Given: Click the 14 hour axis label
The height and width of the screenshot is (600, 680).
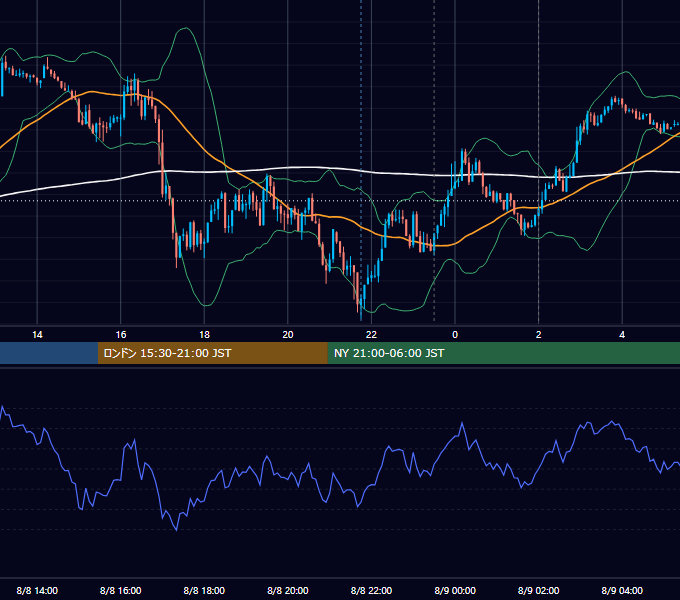Looking at the screenshot, I should 37,335.
